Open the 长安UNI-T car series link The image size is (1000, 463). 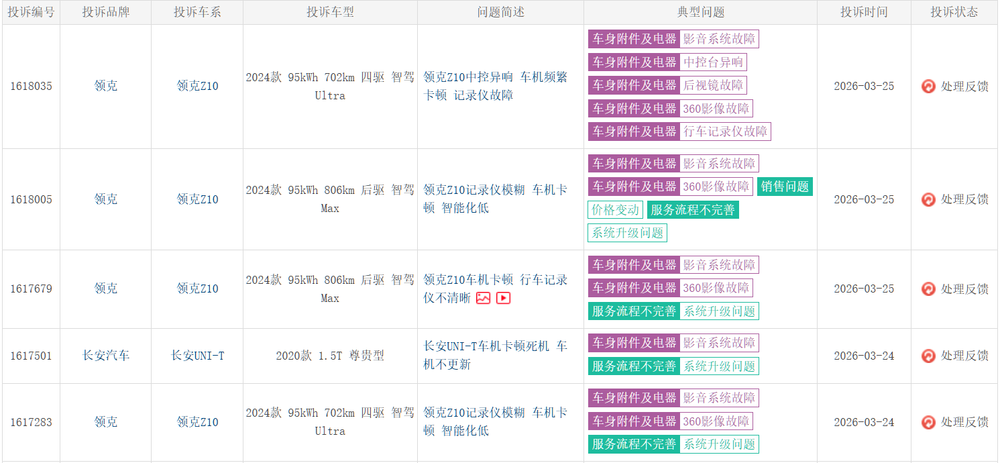pos(197,355)
